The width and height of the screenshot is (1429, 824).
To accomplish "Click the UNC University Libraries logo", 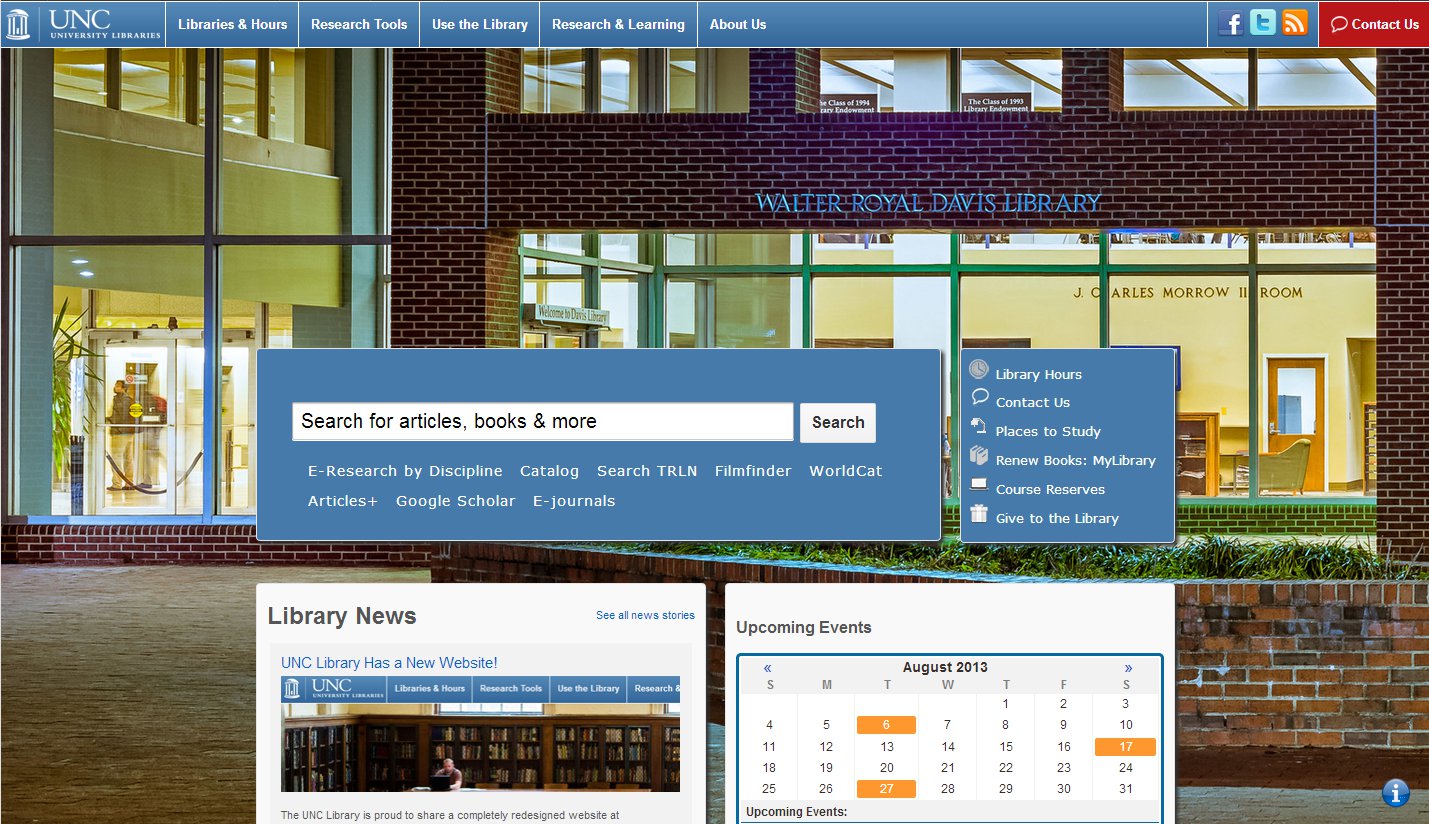I will pos(83,24).
